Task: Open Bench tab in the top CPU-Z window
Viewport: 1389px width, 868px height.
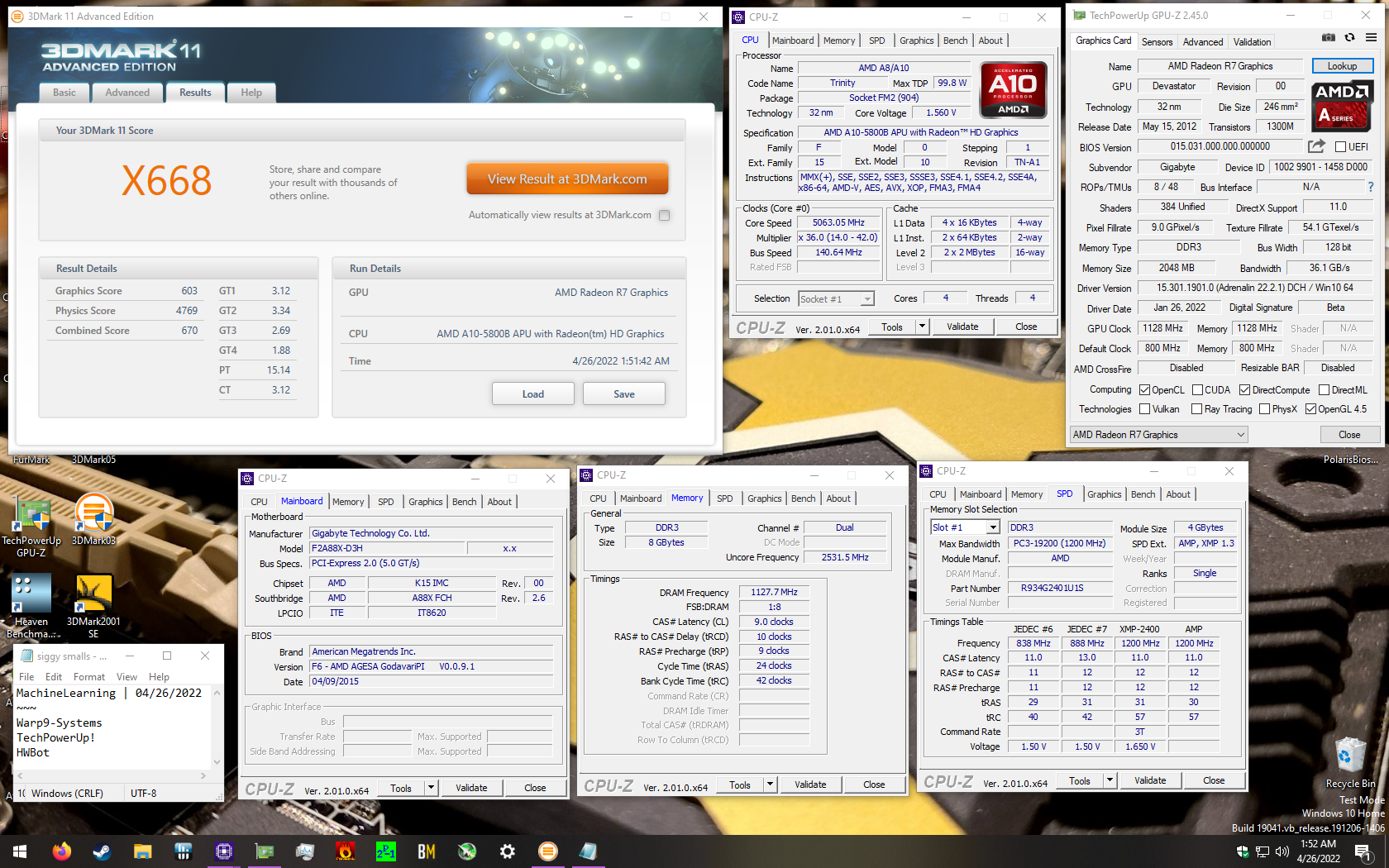Action: (955, 41)
